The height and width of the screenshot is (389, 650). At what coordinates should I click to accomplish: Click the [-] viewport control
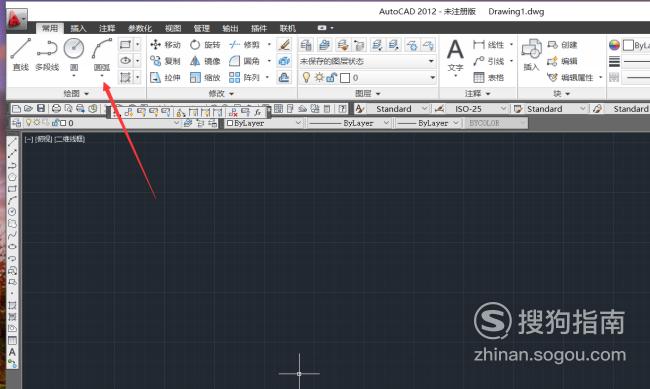(x=29, y=139)
